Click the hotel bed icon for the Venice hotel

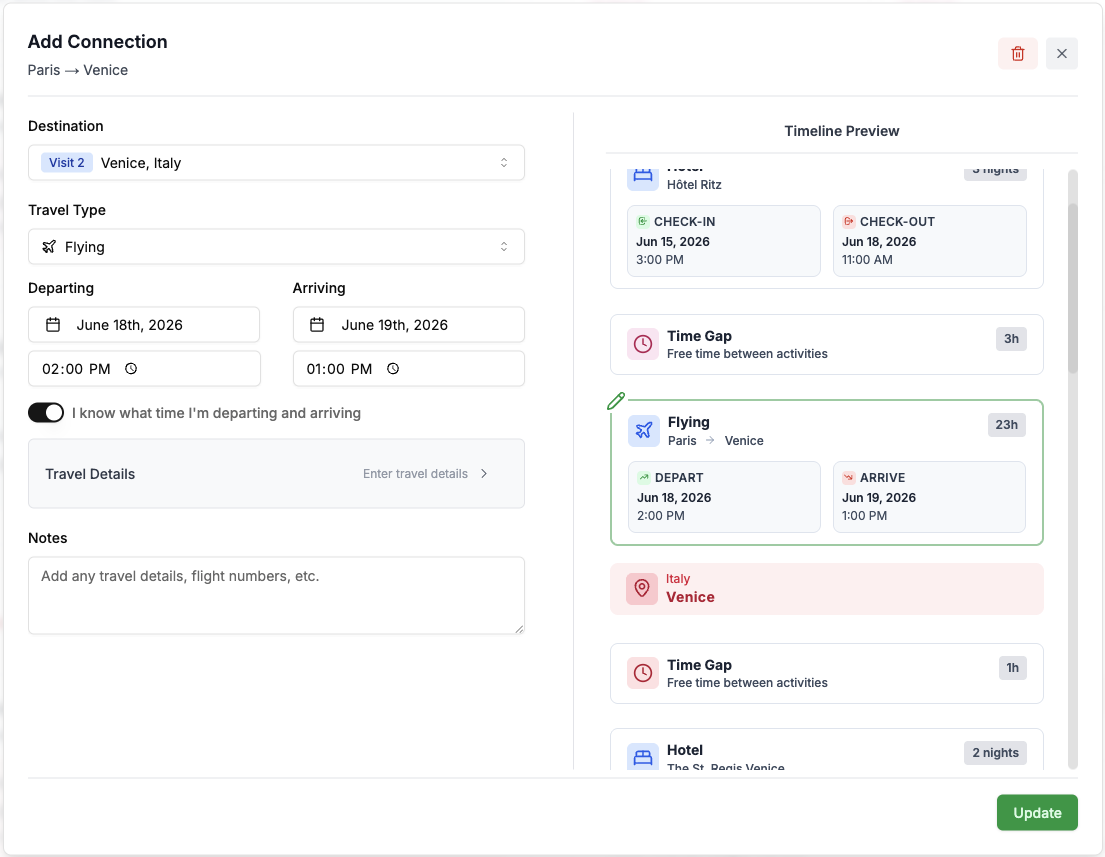pos(643,756)
